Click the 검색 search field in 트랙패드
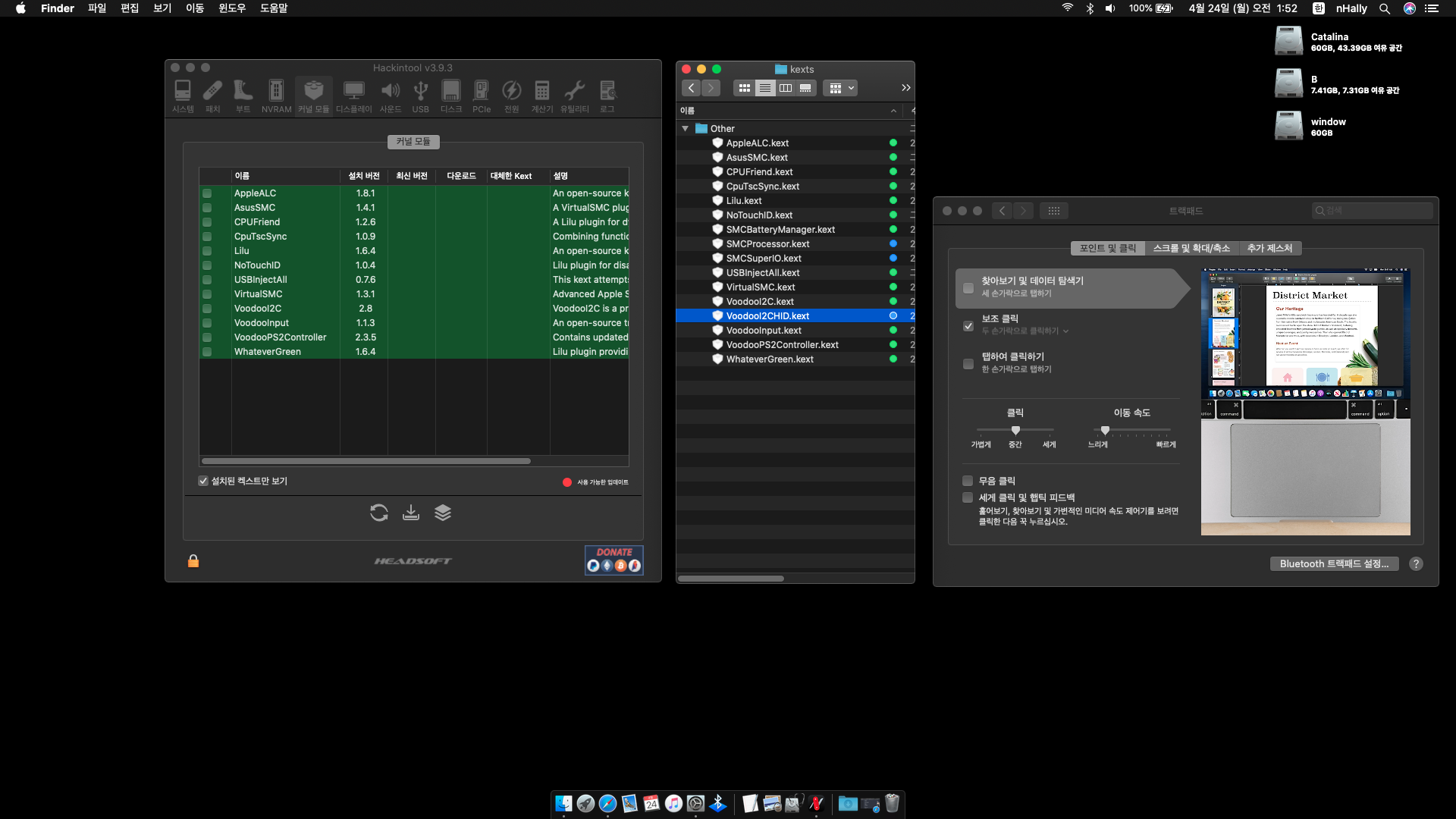1456x819 pixels. (1372, 211)
